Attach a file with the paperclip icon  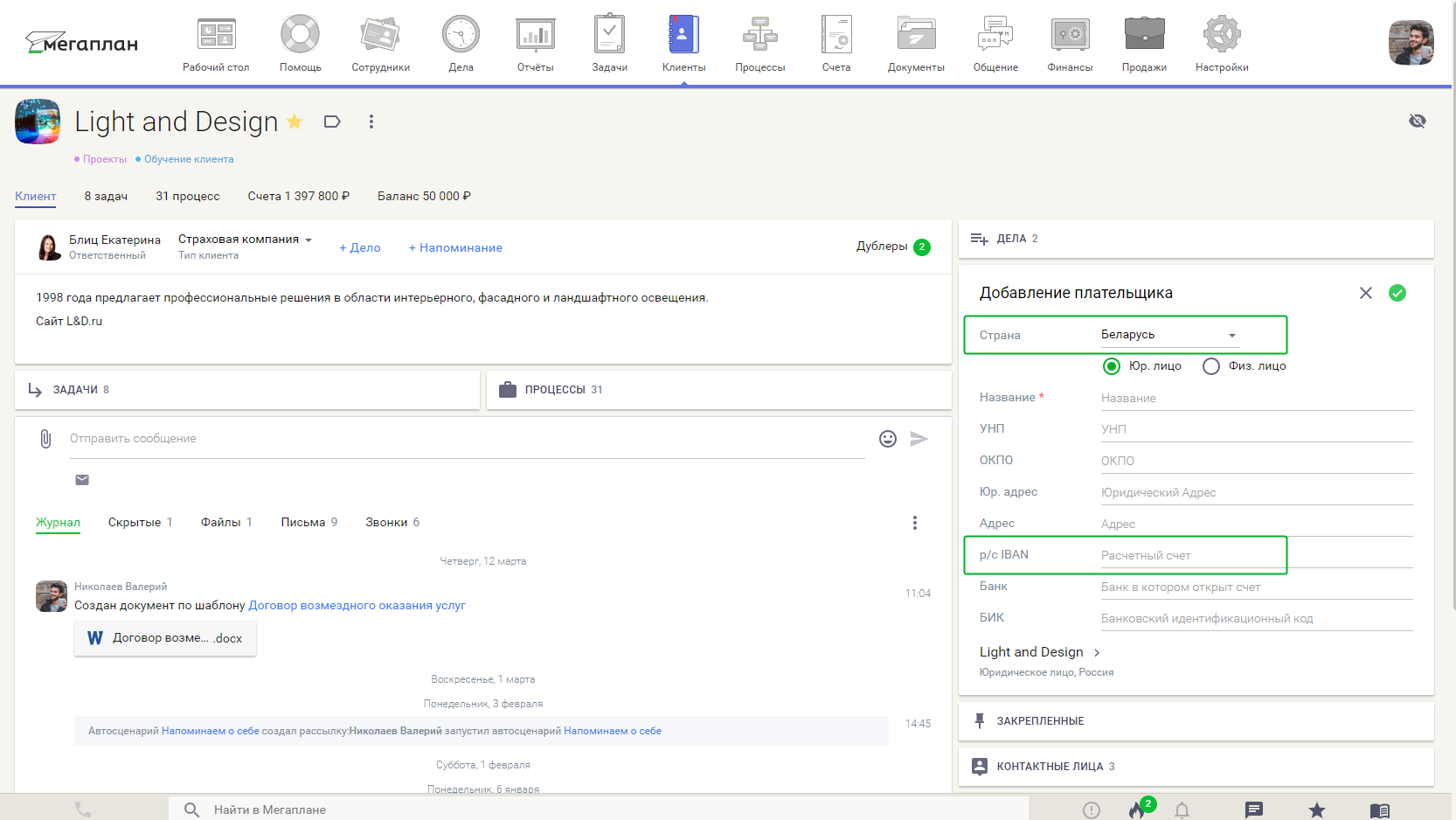pos(45,439)
